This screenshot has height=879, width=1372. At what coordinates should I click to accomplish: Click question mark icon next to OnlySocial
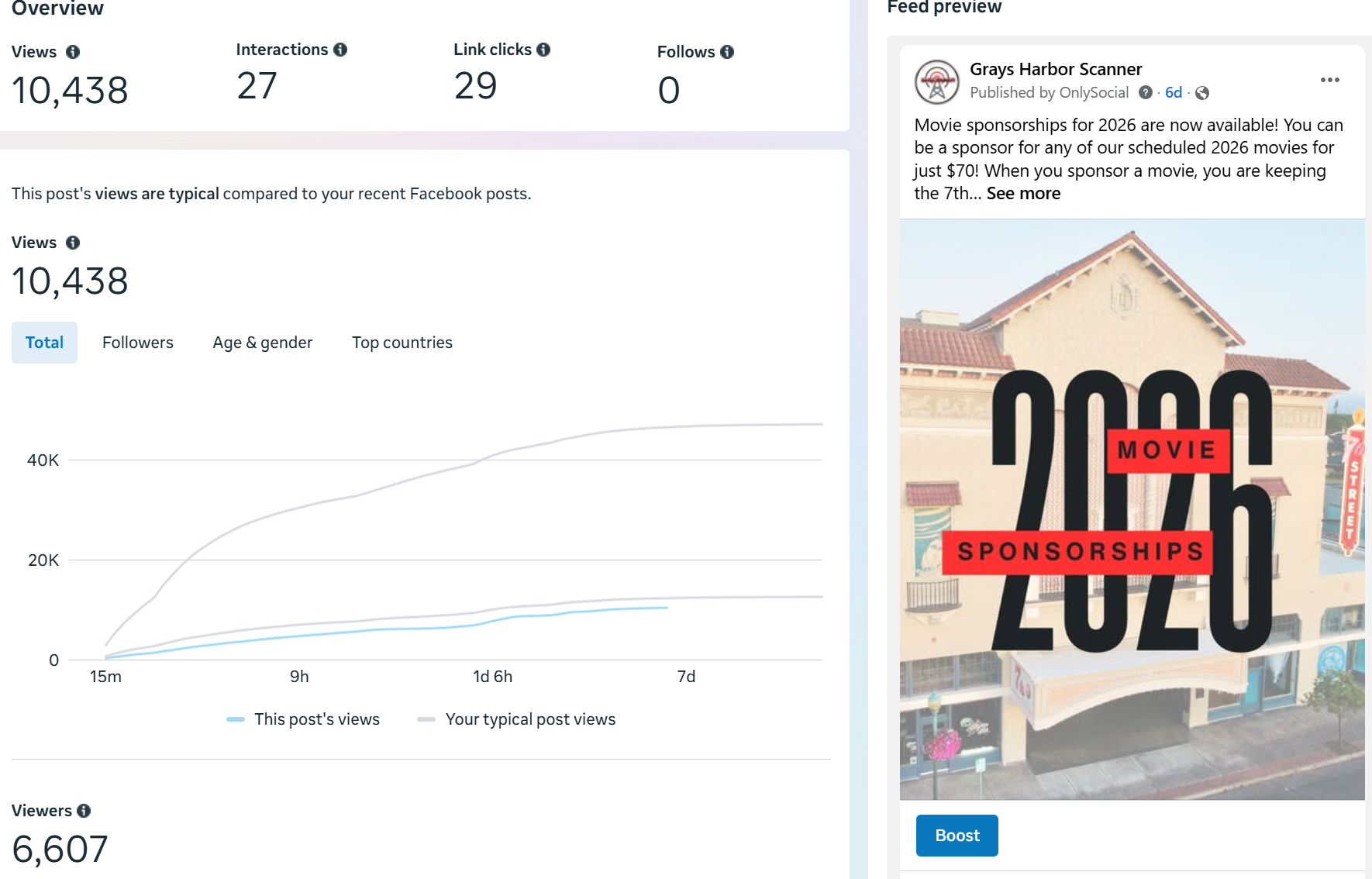[1145, 93]
